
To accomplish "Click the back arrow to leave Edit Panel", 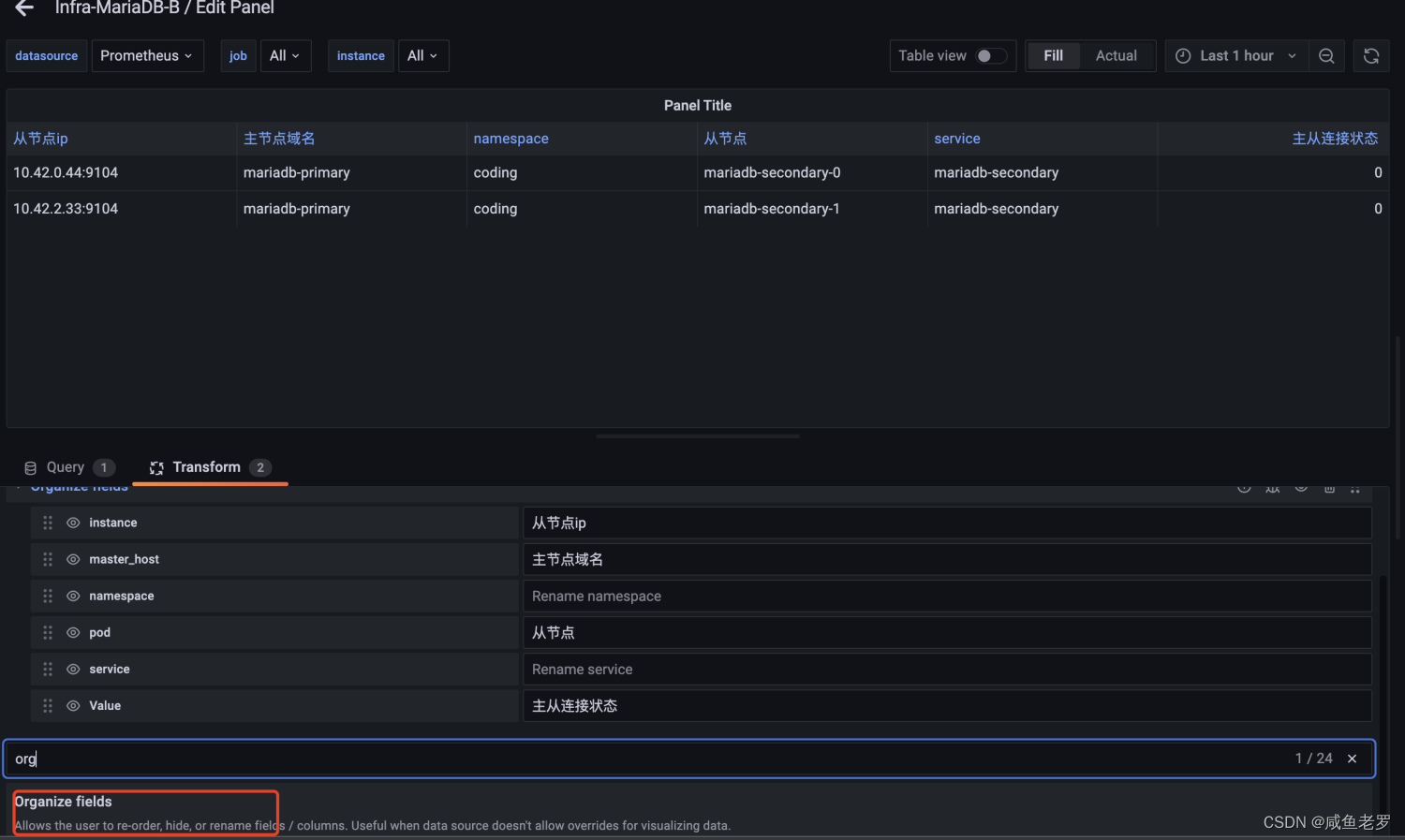I will coord(24,7).
